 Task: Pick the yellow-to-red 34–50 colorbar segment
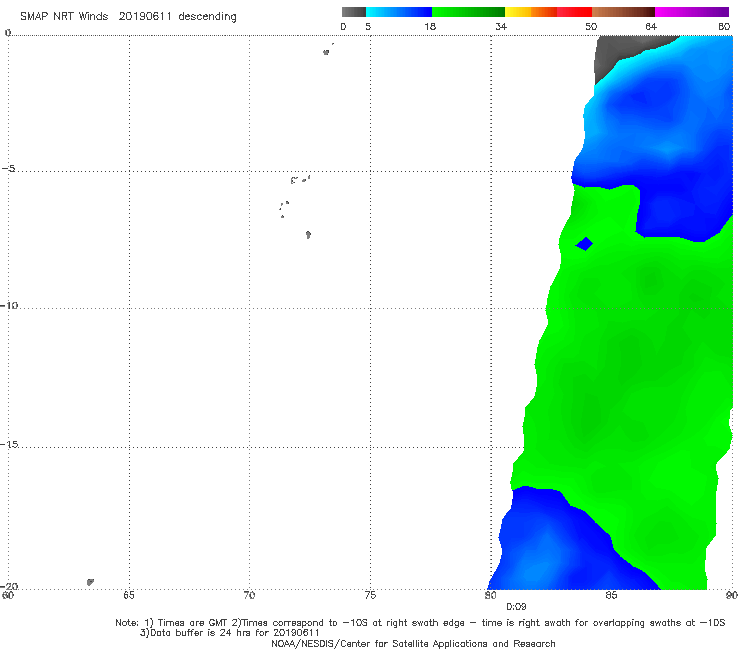pos(548,12)
